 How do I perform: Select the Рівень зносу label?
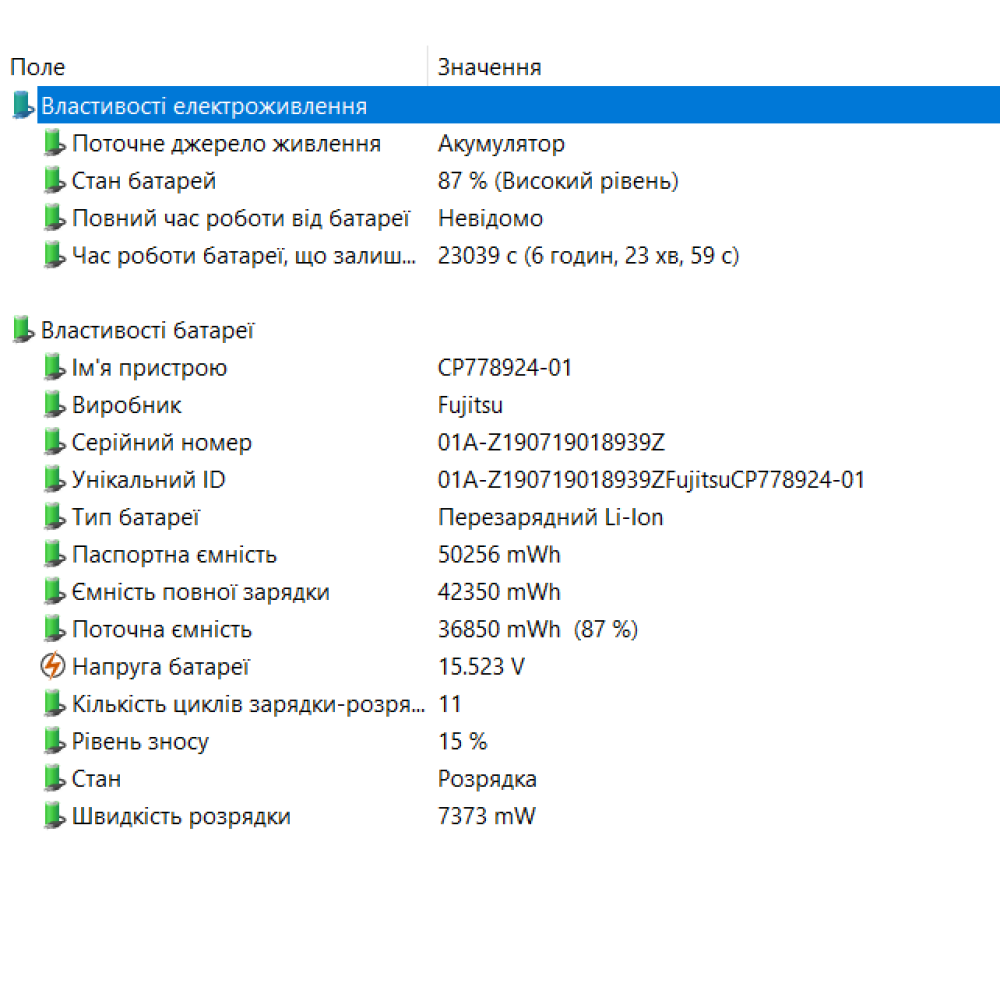140,742
